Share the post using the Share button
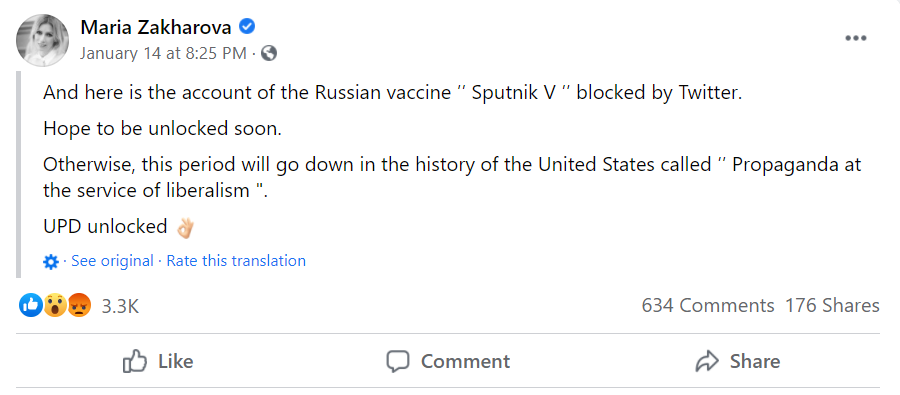Image resolution: width=900 pixels, height=395 pixels. click(738, 361)
